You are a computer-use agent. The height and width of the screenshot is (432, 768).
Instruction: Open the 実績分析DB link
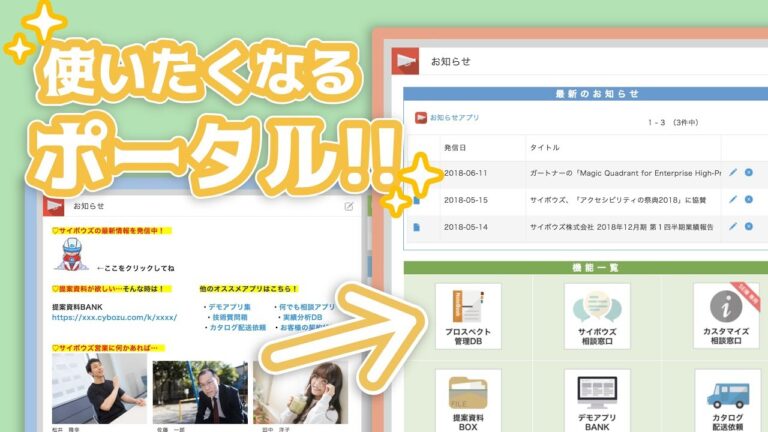coord(302,317)
